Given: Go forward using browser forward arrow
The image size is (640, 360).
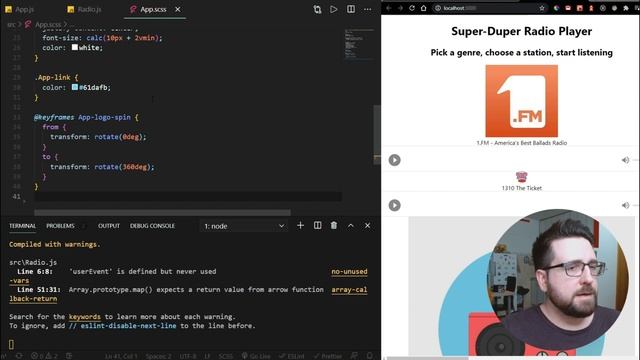Looking at the screenshot, I should [x=400, y=8].
